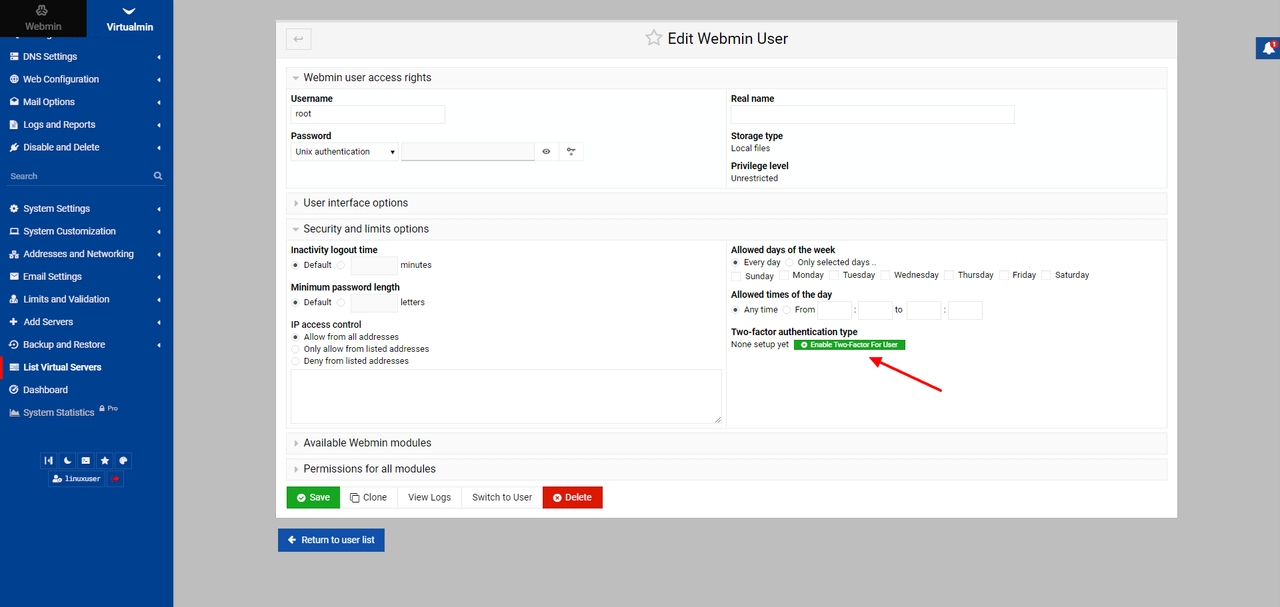
Task: Open the Unix authentication password dropdown
Action: tap(345, 152)
